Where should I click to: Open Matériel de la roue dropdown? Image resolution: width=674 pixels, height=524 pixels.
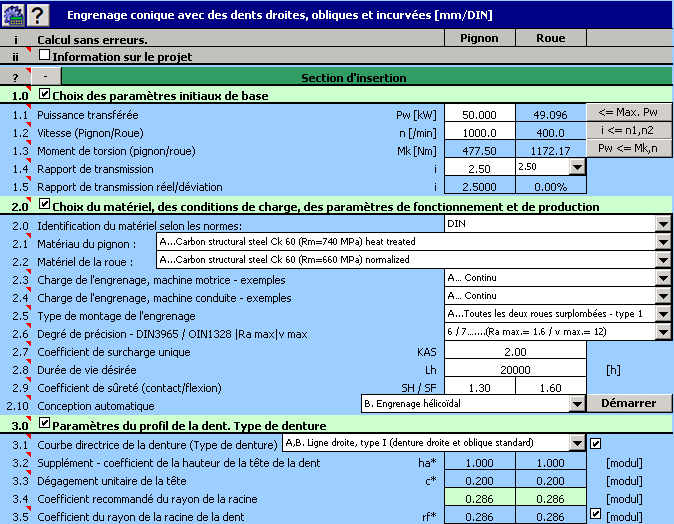(x=663, y=260)
